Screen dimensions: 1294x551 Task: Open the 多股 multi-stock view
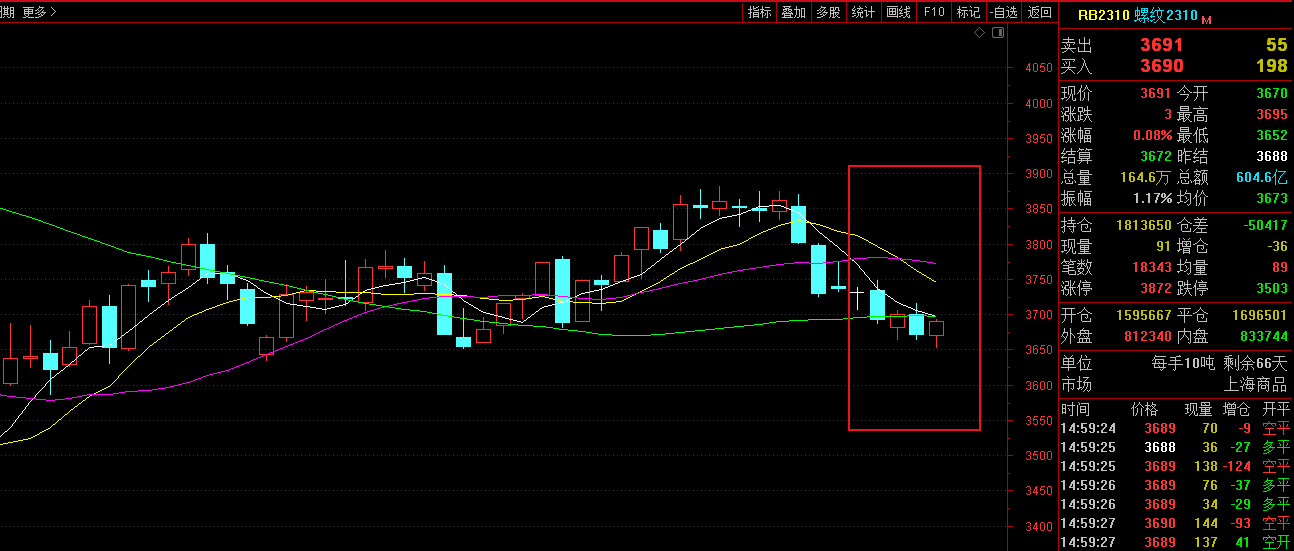point(828,12)
